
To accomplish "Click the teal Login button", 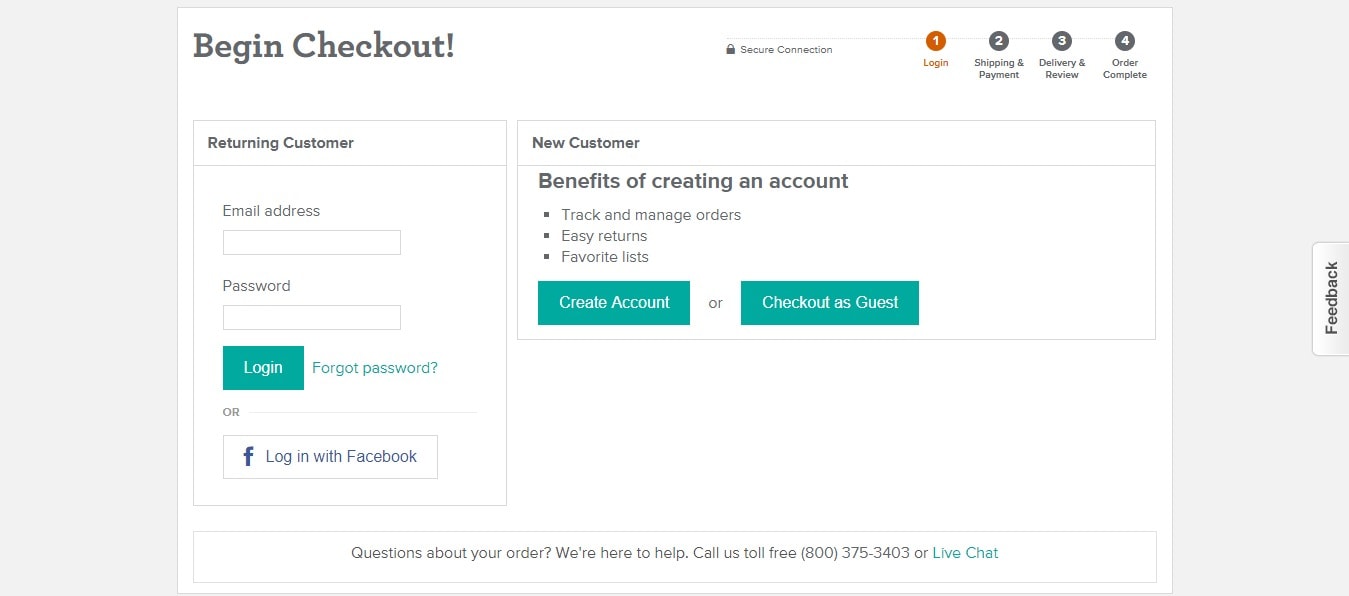I will click(263, 368).
